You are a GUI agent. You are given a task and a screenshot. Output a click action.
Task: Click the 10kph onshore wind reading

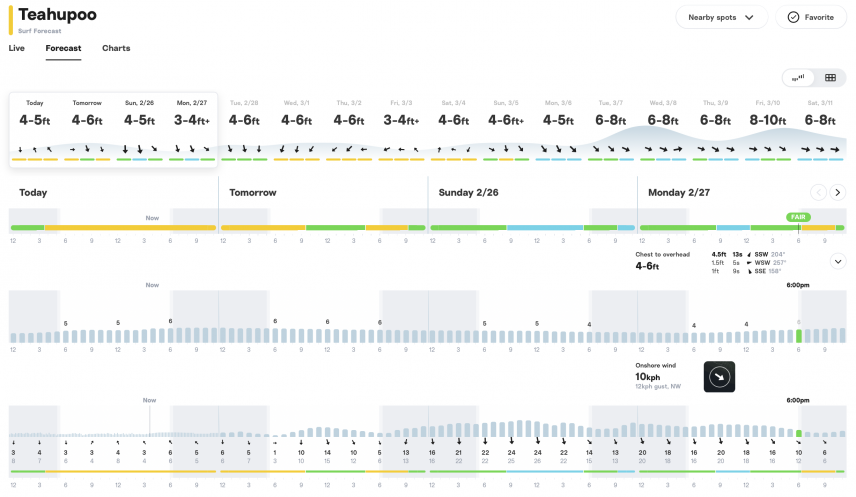[648, 377]
